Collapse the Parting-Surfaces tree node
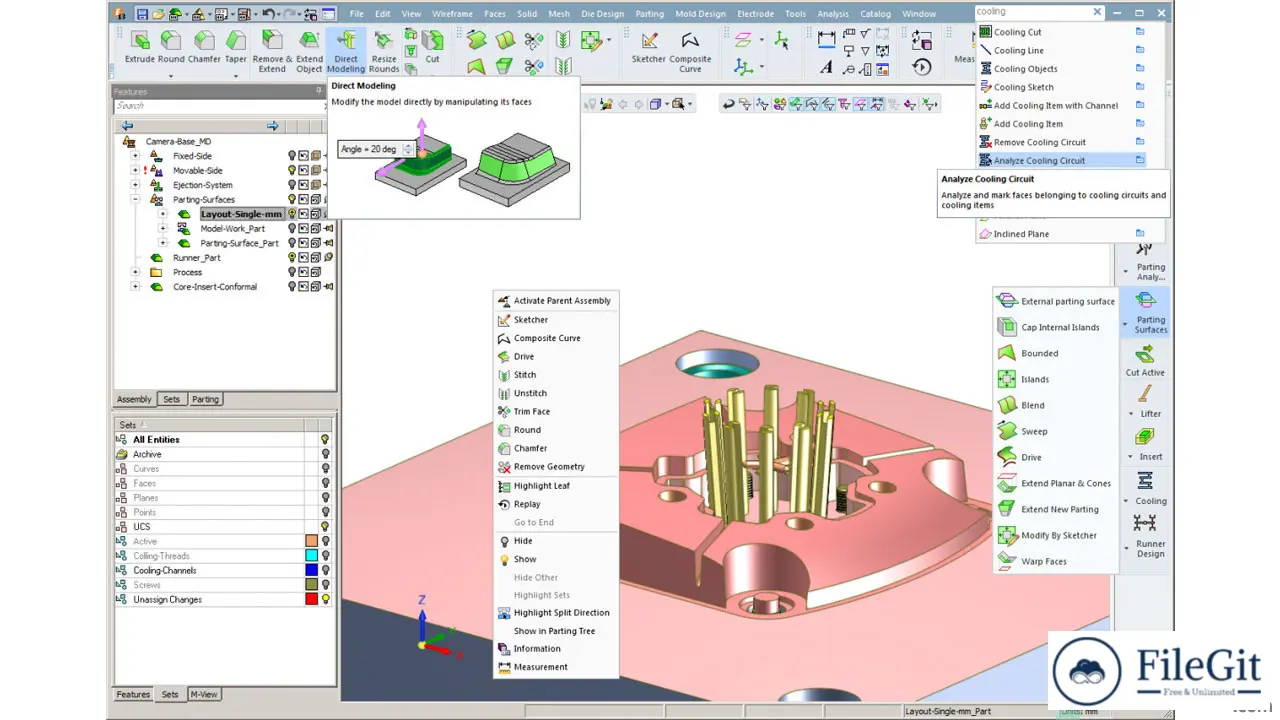 (135, 200)
